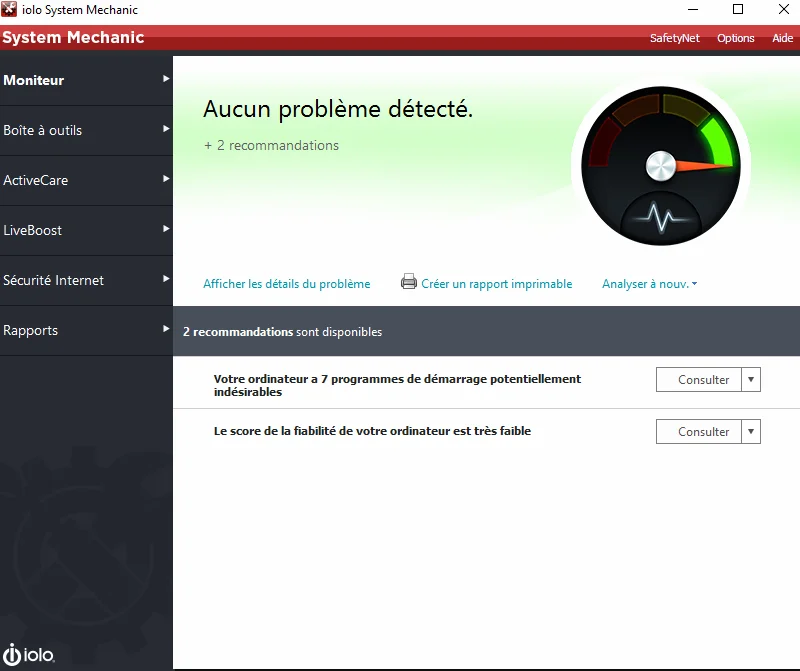The height and width of the screenshot is (671, 800).
Task: Click Consulter for score de la fiabilité
Action: coord(698,432)
